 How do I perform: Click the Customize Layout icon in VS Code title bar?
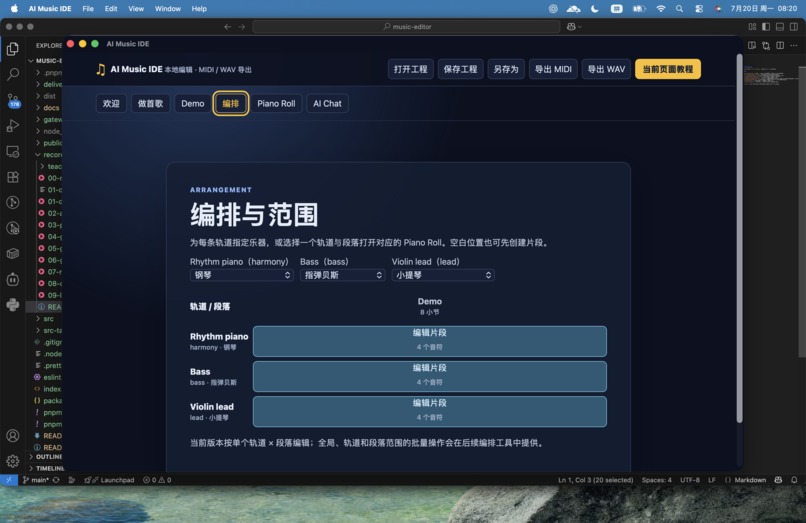753,27
